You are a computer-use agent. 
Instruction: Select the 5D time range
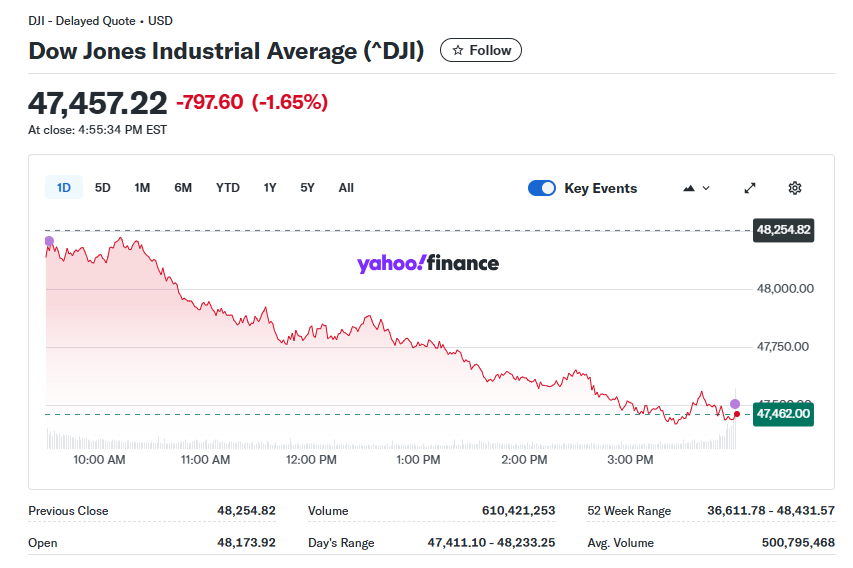[x=103, y=188]
